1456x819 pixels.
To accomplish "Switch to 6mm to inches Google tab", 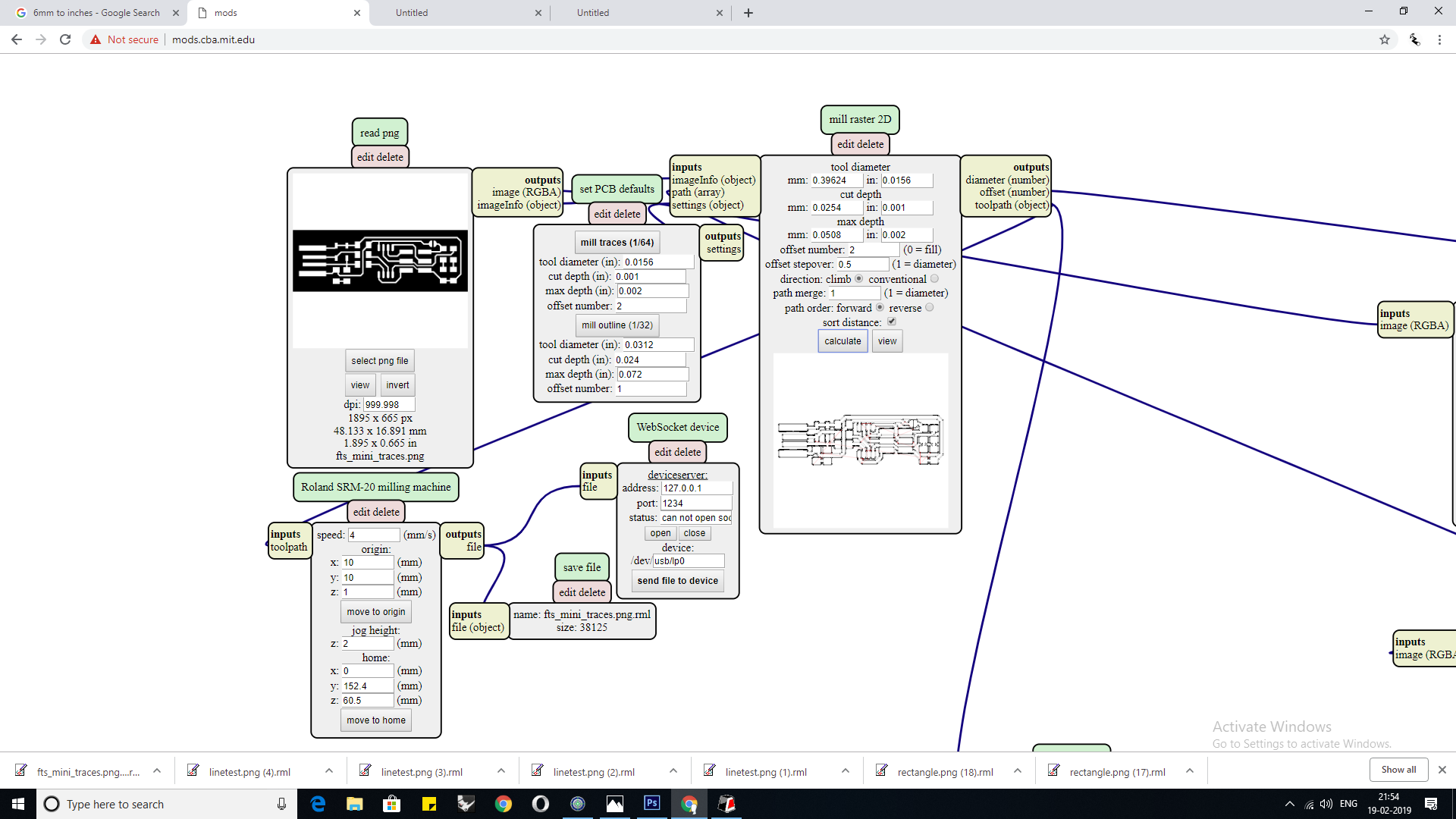I will pos(96,13).
